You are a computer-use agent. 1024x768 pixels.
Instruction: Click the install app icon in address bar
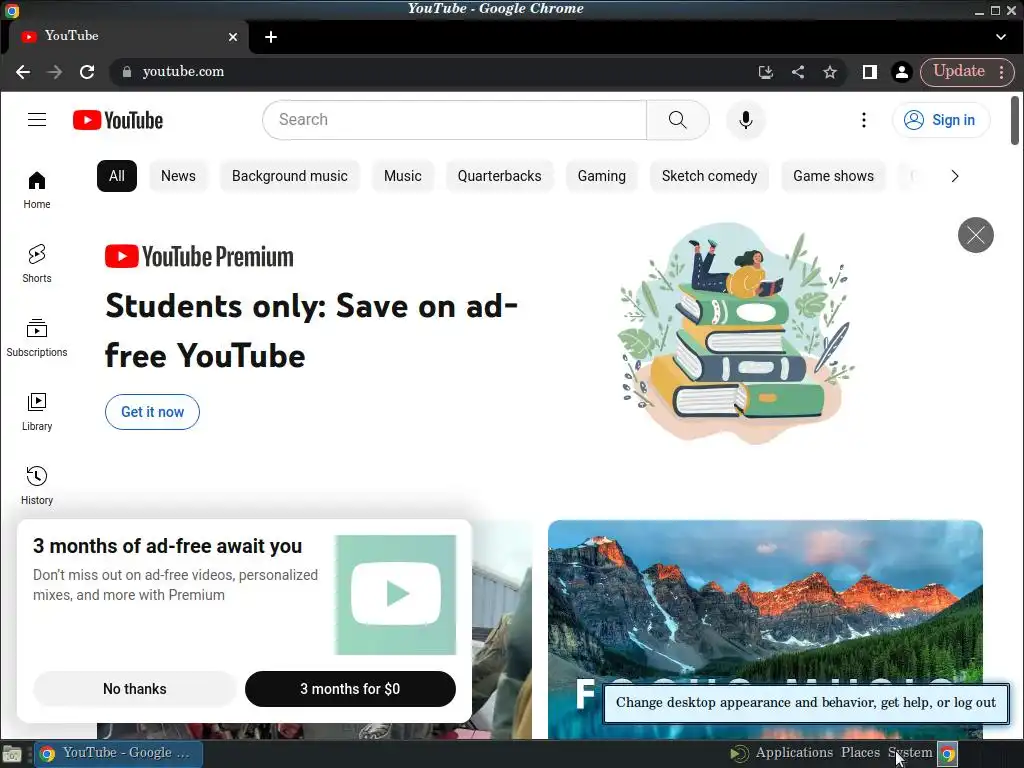click(765, 72)
